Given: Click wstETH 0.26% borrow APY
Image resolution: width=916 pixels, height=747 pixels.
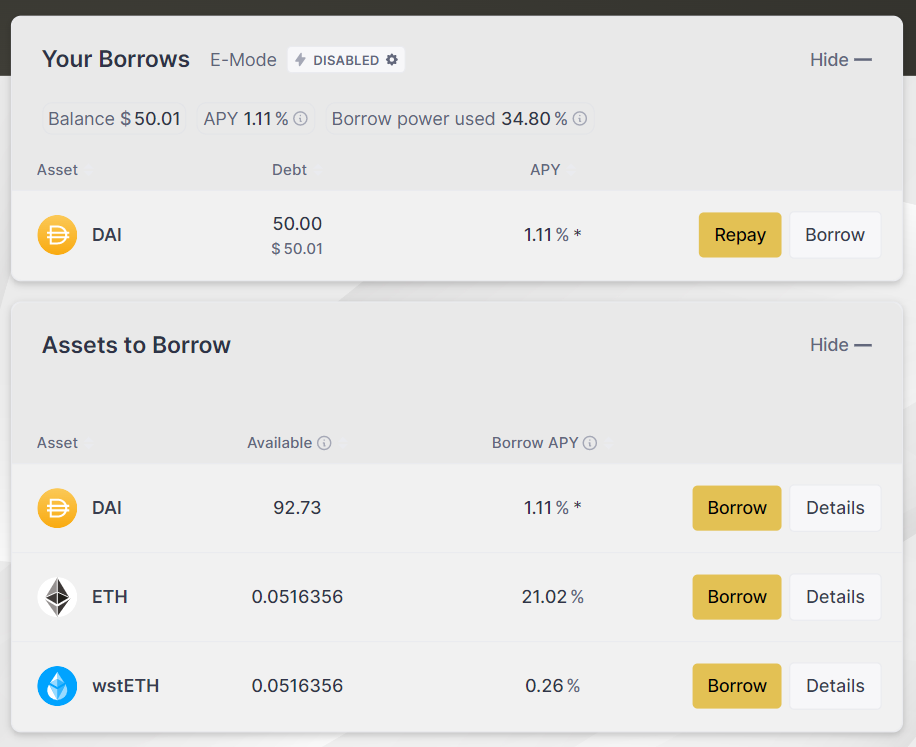Looking at the screenshot, I should (553, 686).
